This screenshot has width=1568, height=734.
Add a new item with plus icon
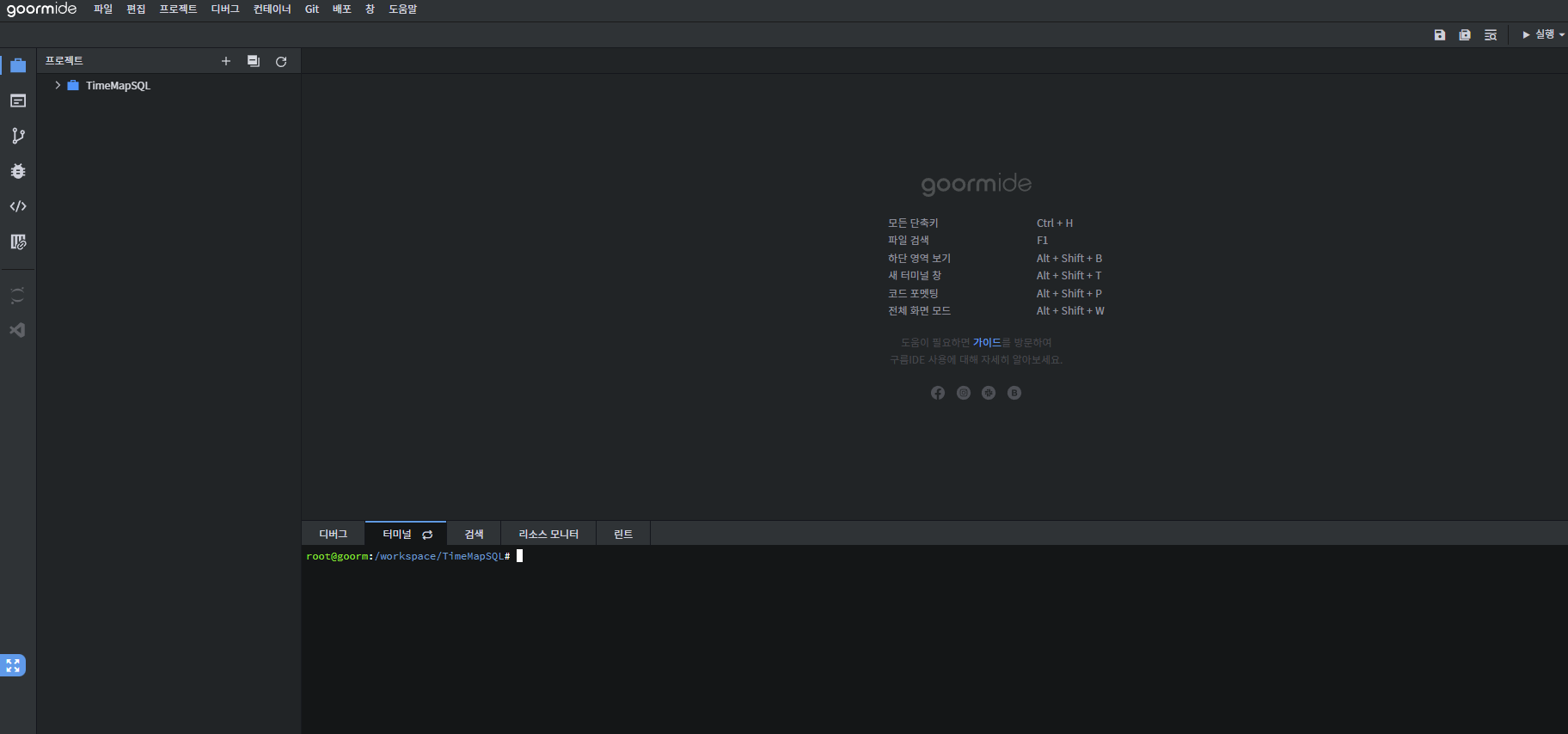point(226,61)
